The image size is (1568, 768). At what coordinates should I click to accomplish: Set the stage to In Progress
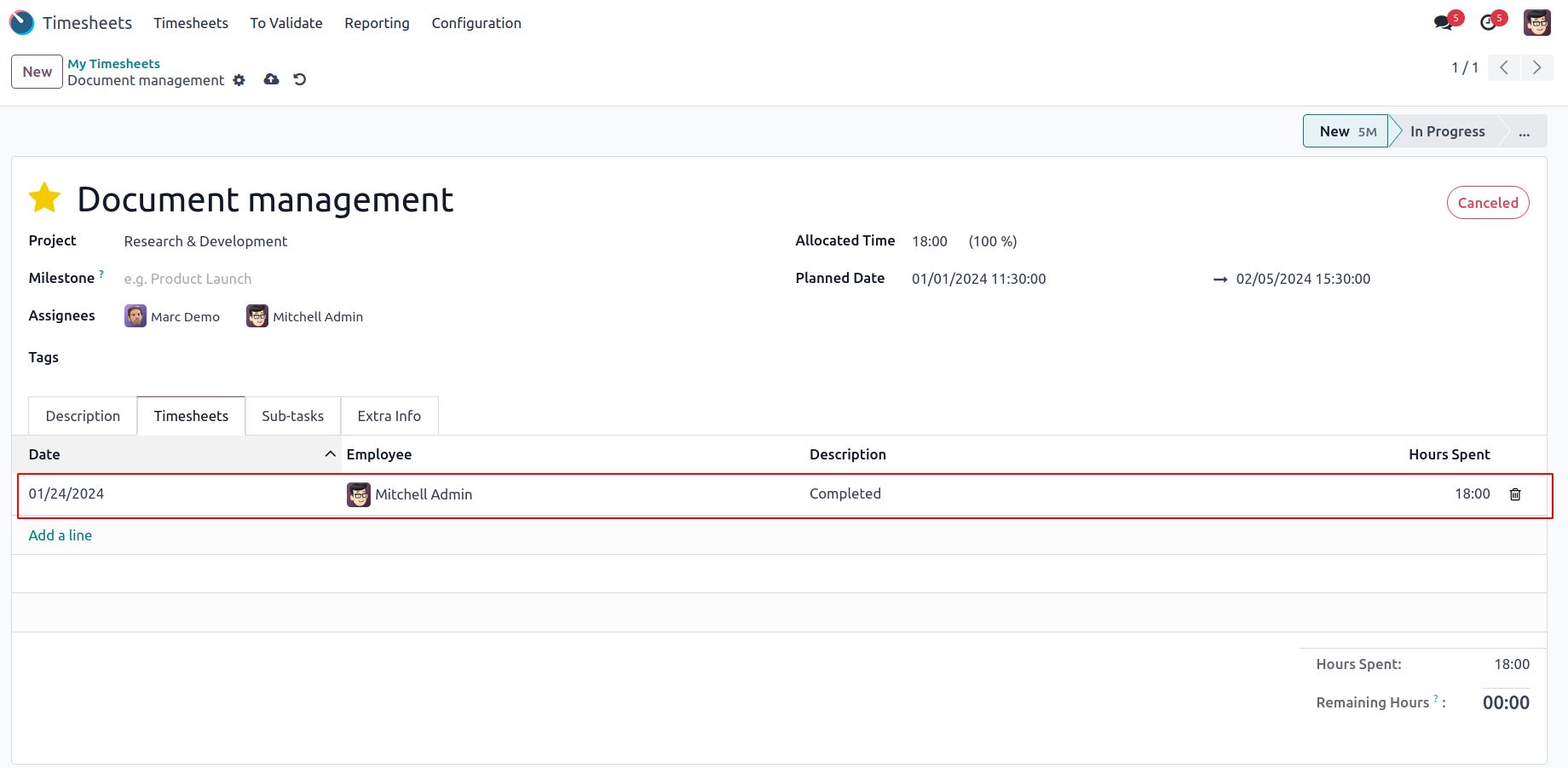click(x=1446, y=131)
